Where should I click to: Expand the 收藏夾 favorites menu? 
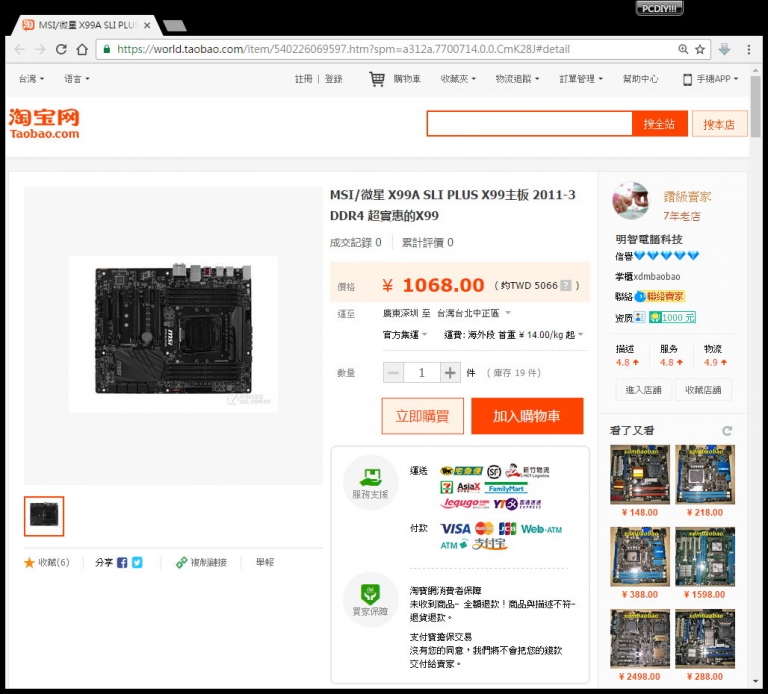(458, 78)
